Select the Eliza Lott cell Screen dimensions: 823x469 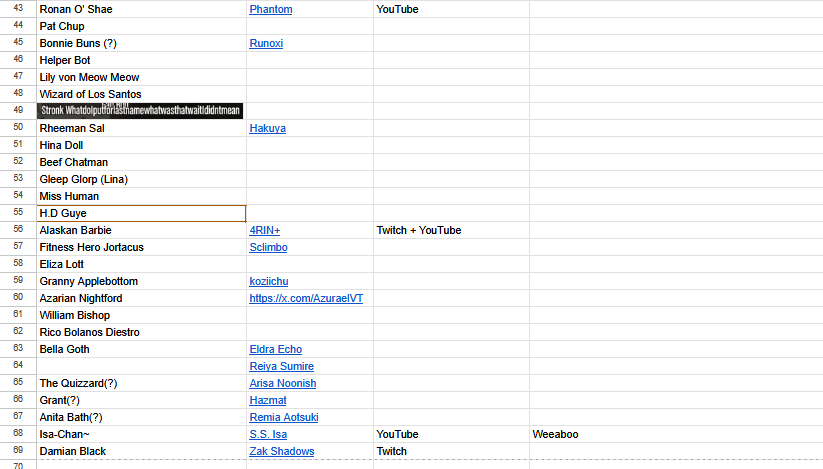point(141,264)
